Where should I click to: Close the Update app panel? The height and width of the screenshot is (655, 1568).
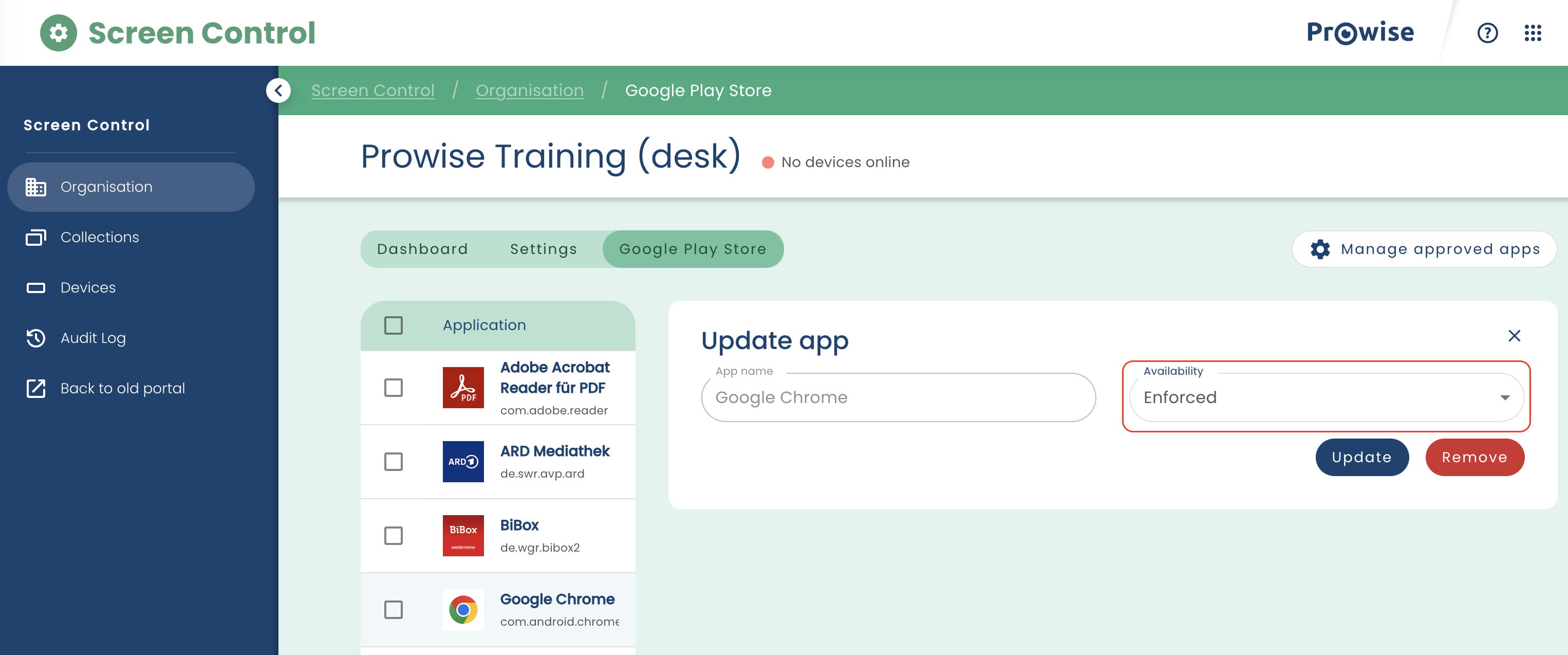(x=1514, y=336)
